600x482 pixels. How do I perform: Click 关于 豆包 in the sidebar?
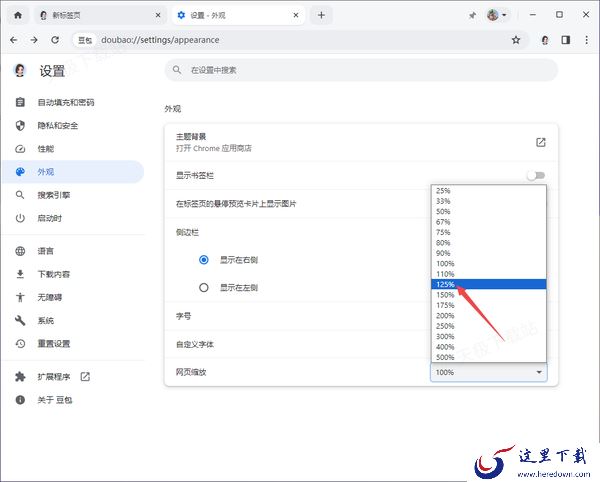point(55,400)
